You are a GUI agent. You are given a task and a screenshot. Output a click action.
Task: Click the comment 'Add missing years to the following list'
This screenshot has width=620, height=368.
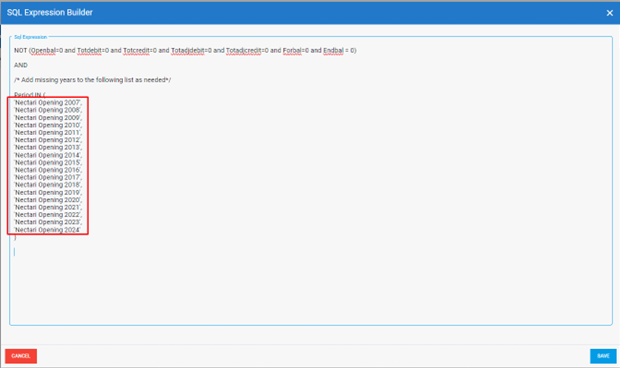93,80
